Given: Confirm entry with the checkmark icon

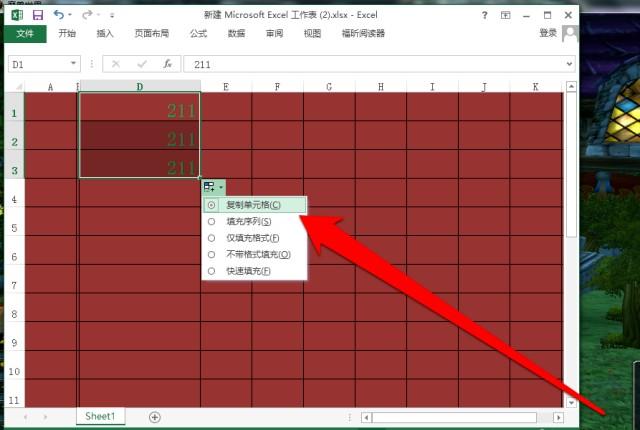Looking at the screenshot, I should pos(142,64).
